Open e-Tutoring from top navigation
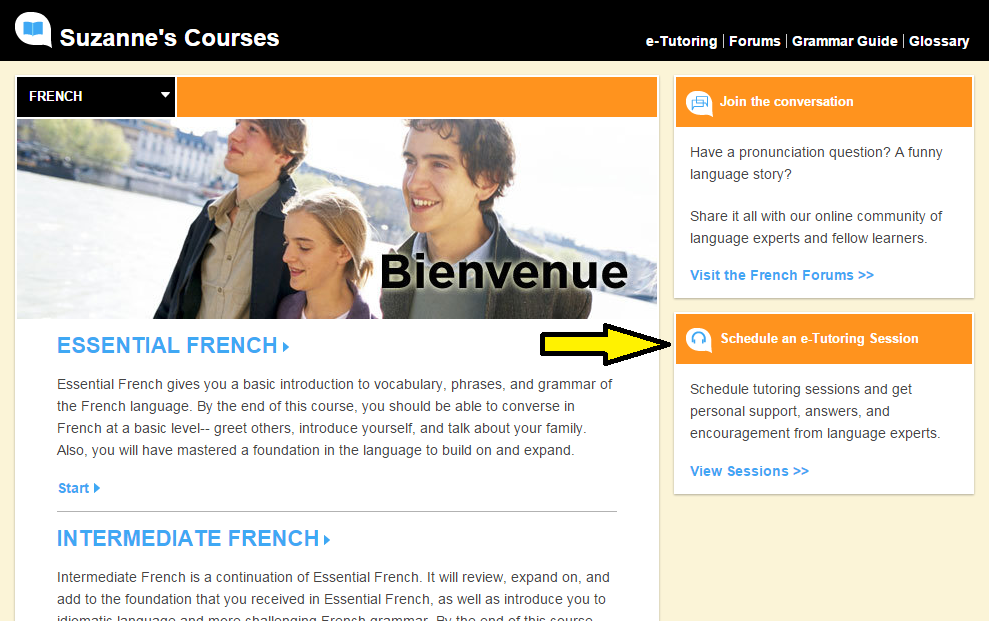Viewport: 989px width, 621px height. tap(681, 42)
